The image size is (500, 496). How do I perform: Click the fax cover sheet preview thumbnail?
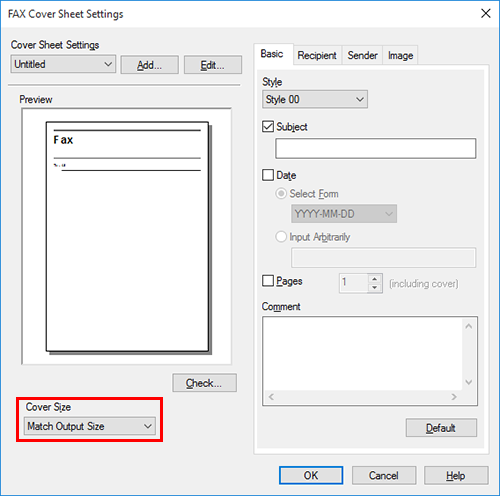tap(127, 237)
